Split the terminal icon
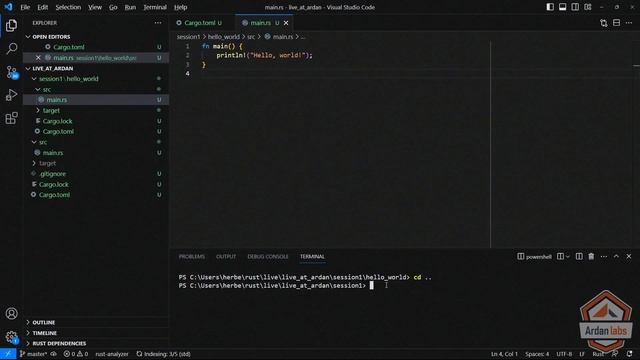Viewport: 640px width, 360px height. coord(579,256)
